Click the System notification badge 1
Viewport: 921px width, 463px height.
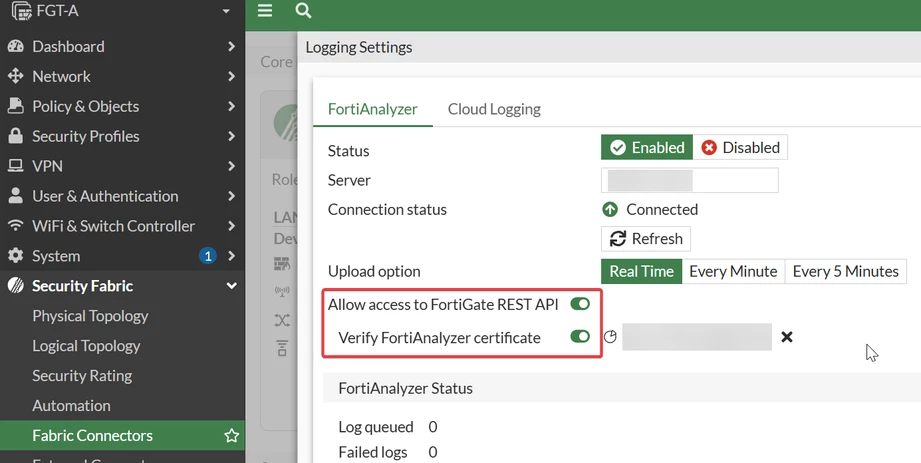click(x=207, y=256)
